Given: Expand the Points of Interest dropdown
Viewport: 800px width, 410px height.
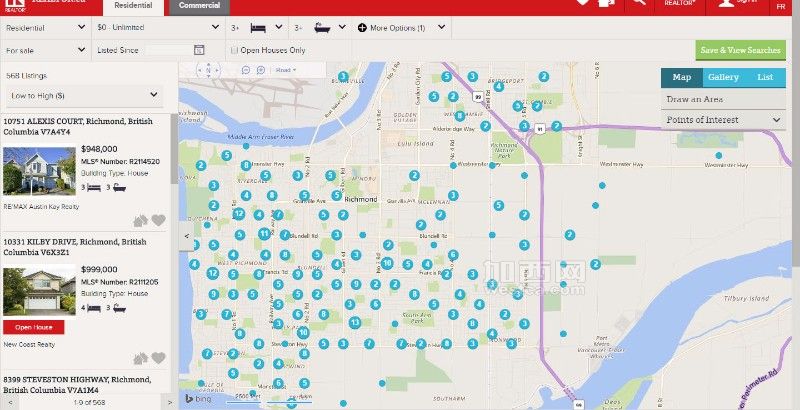Looking at the screenshot, I should tap(723, 120).
